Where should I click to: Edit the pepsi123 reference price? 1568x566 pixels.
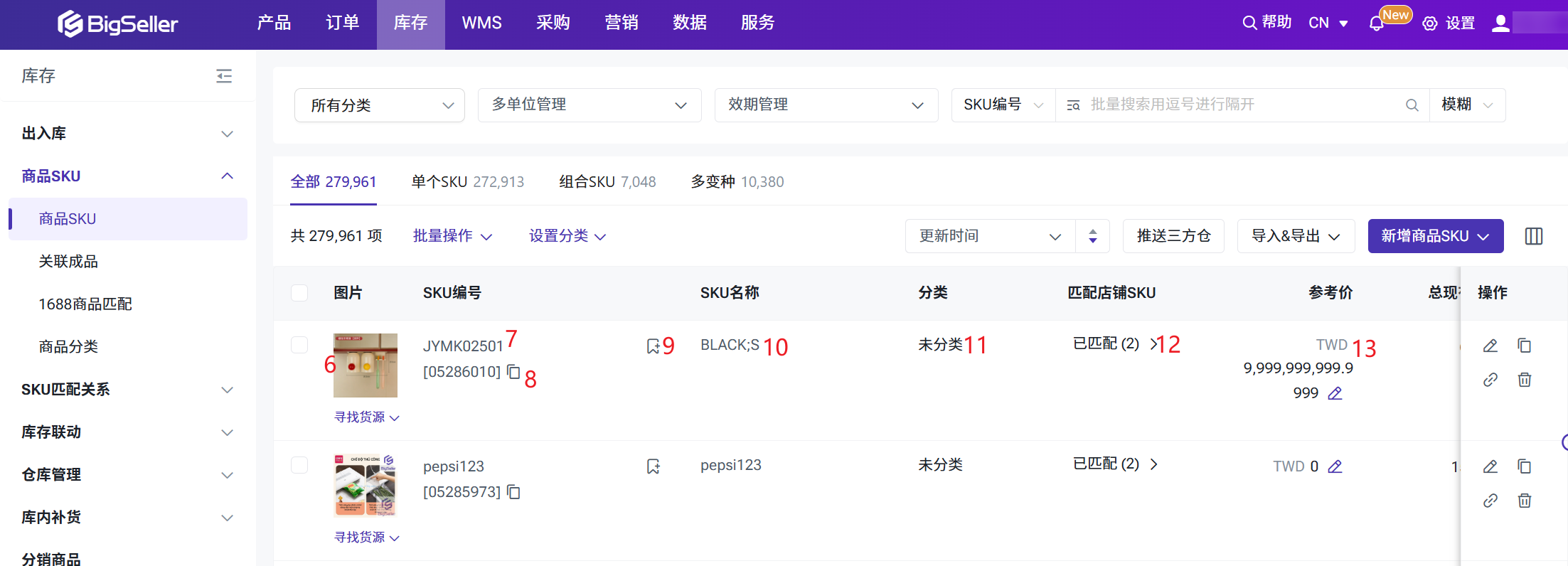point(1335,466)
